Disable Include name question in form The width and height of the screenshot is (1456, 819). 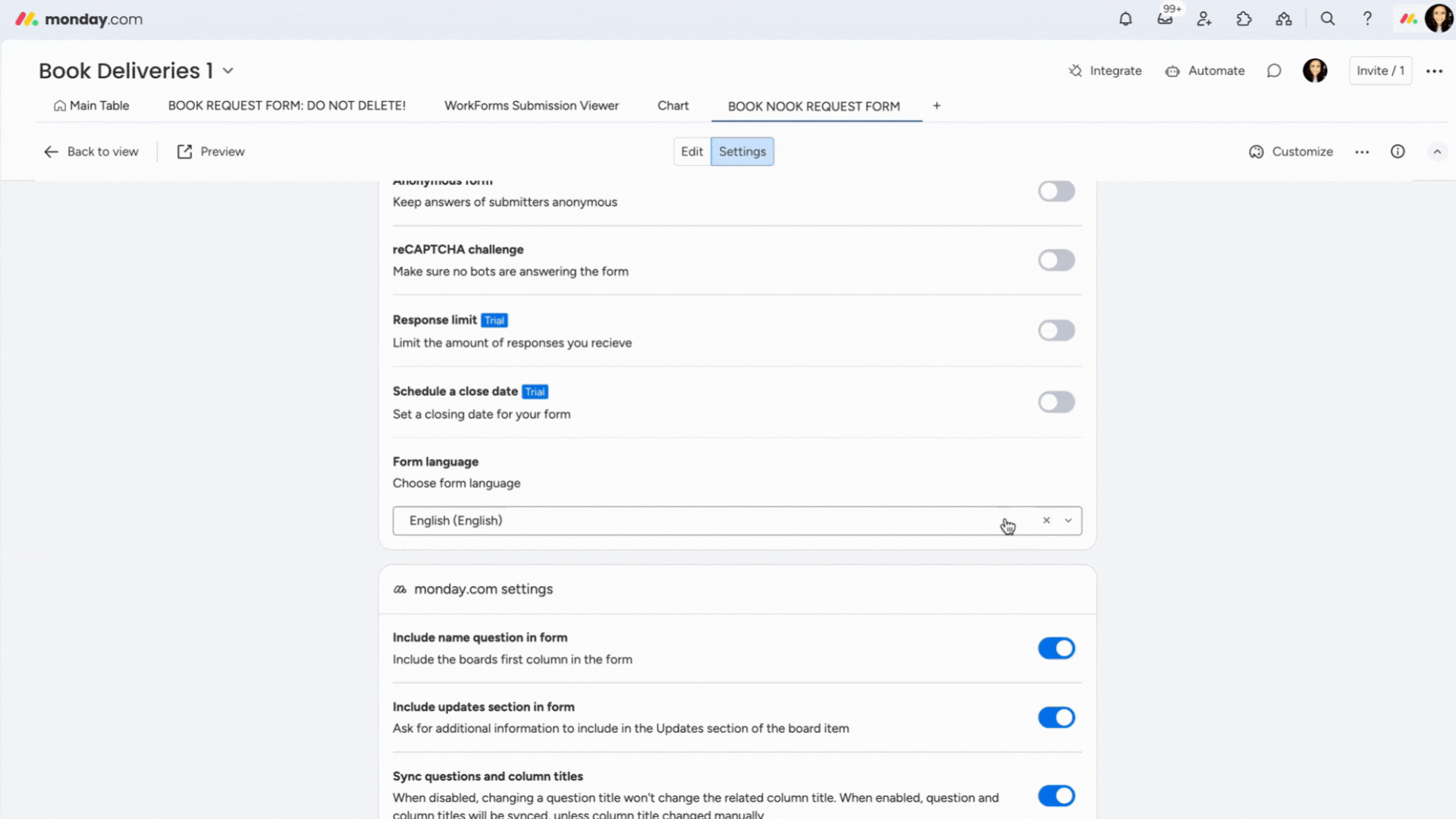(1056, 648)
